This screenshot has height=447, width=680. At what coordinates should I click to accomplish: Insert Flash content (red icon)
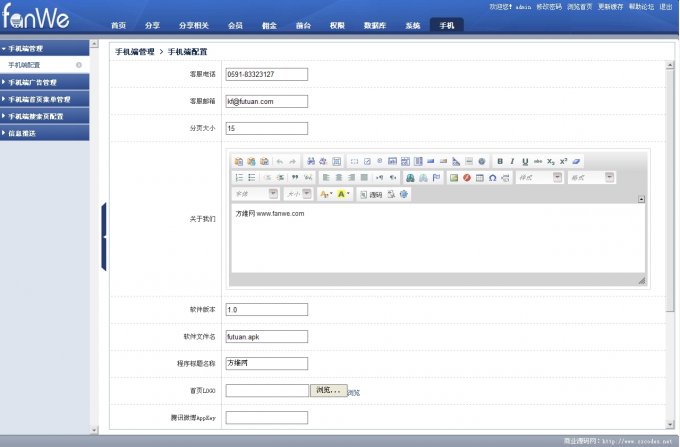pyautogui.click(x=467, y=177)
